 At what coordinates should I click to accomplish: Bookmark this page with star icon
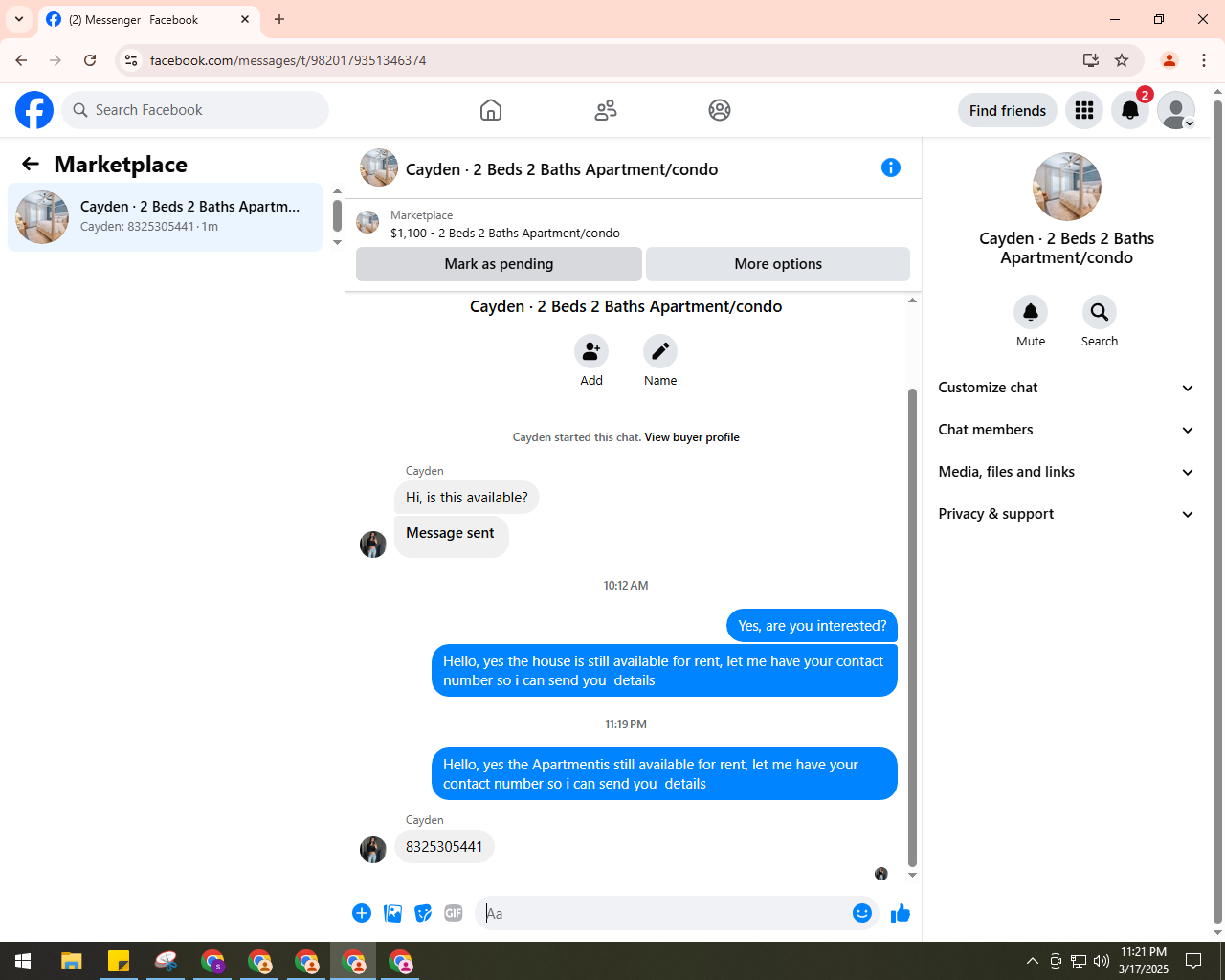click(1122, 60)
